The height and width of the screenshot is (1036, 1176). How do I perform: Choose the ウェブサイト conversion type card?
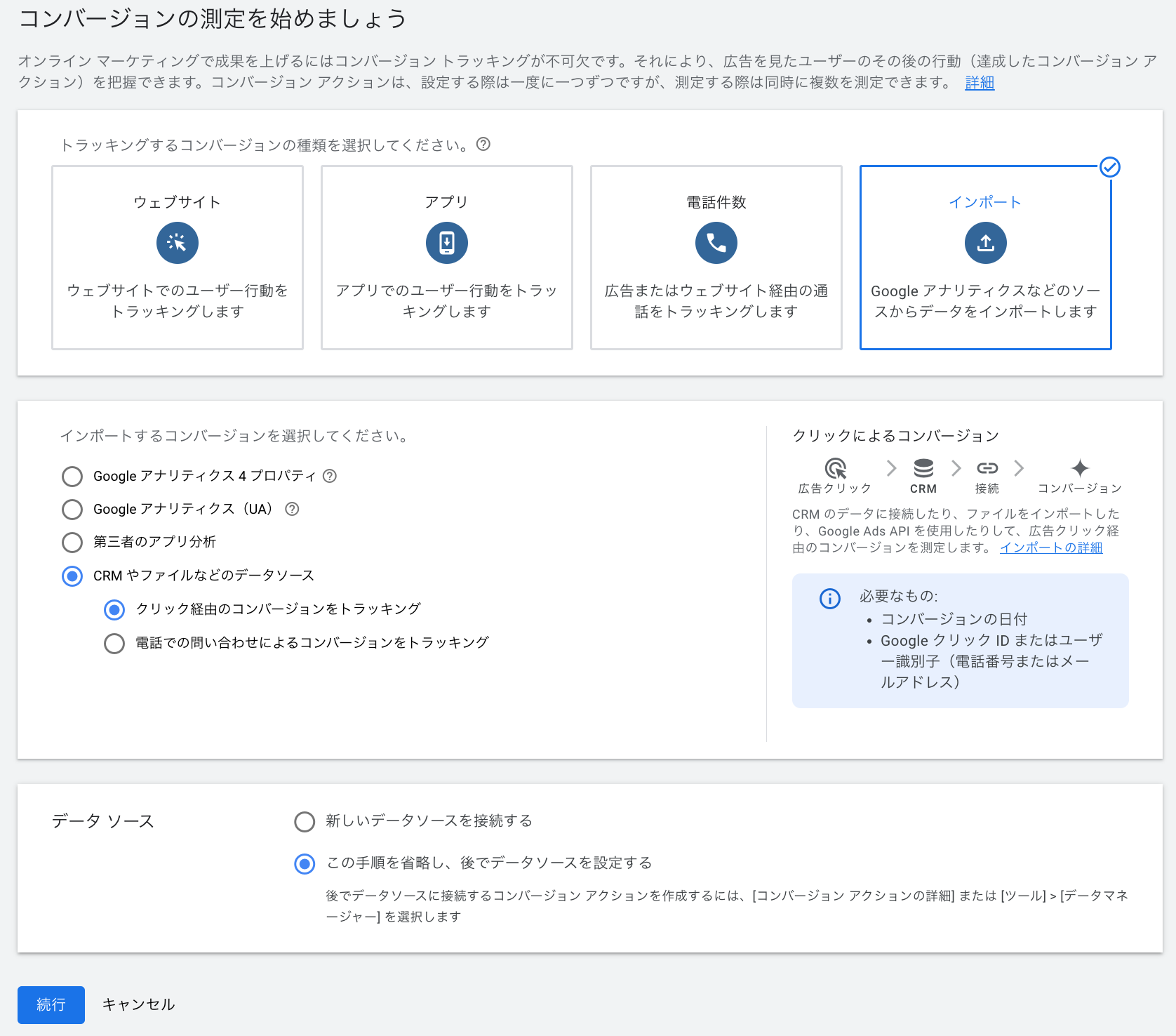click(x=178, y=258)
